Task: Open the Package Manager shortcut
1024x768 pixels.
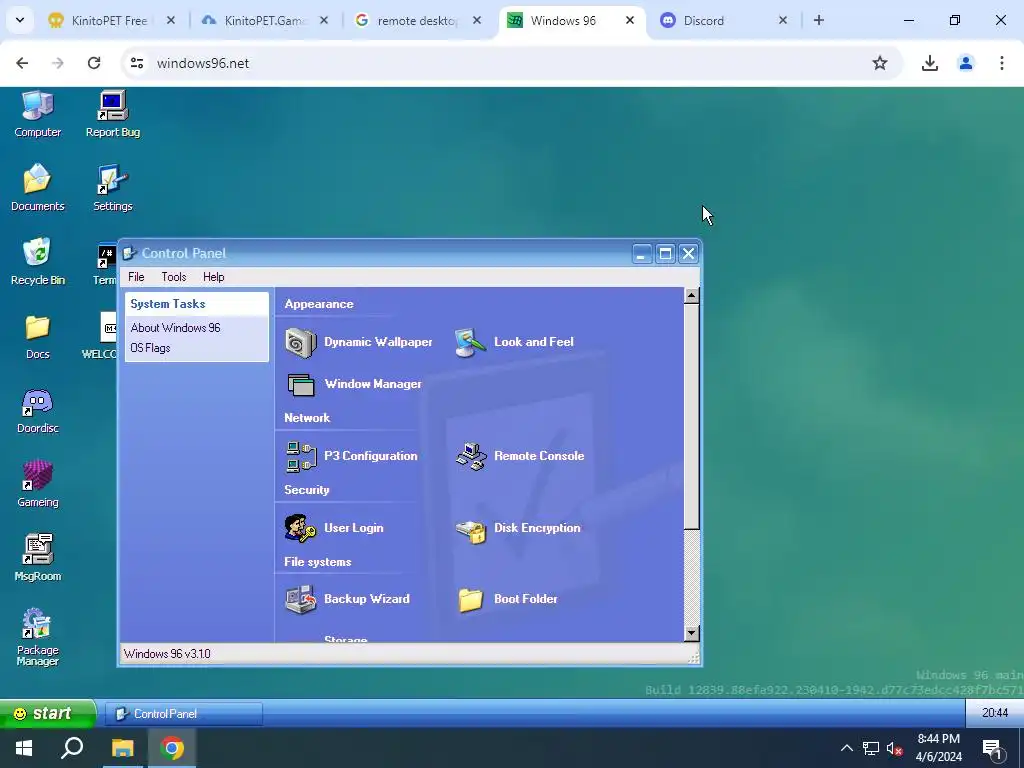Action: click(37, 637)
